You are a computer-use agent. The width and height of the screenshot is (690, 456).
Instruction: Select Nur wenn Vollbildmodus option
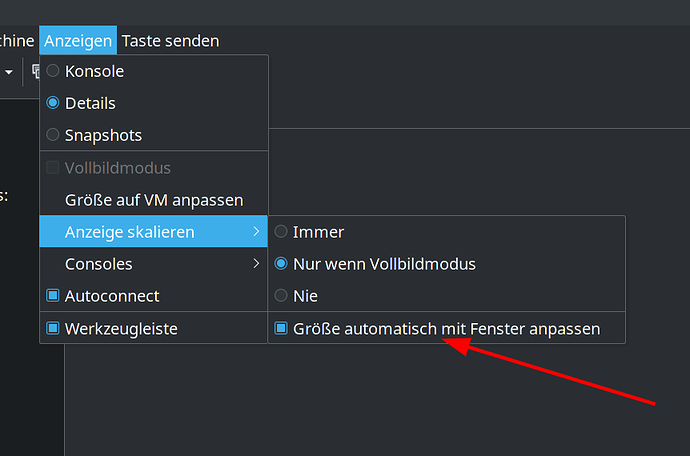[x=384, y=264]
